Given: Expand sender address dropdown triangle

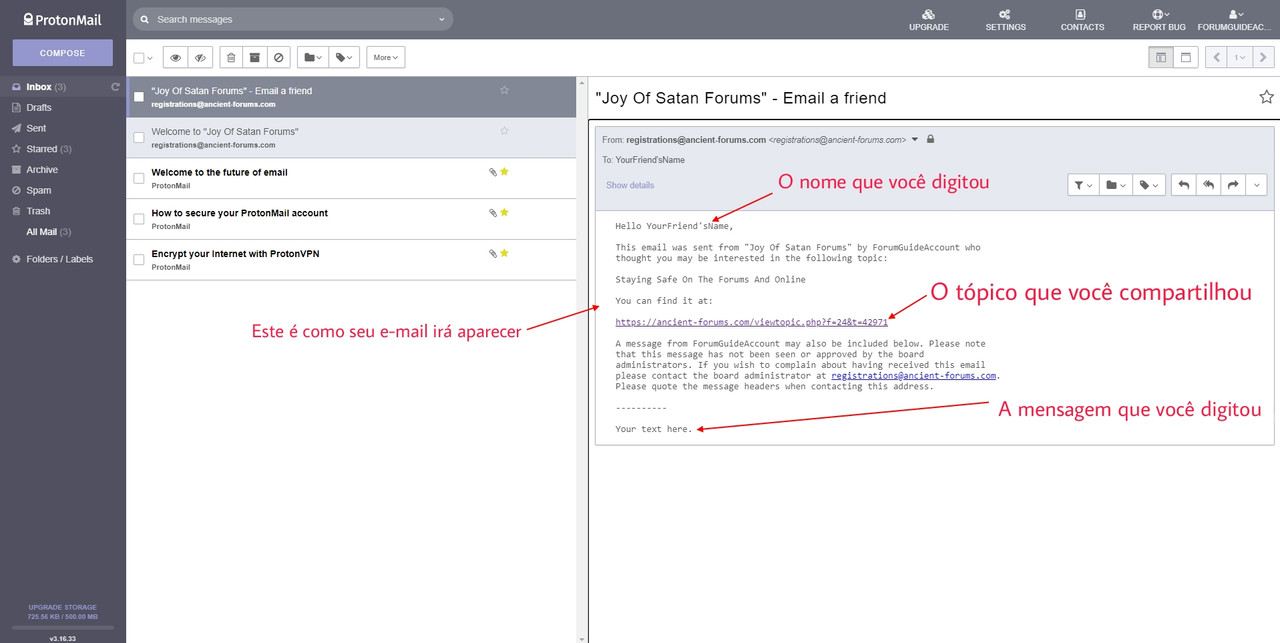Looking at the screenshot, I should tap(914, 140).
